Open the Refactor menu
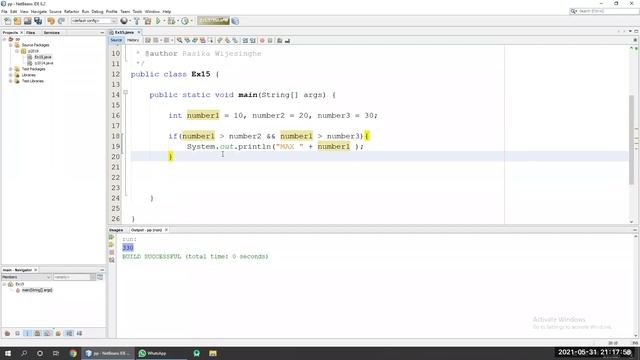This screenshot has height=360, width=640. [71, 11]
